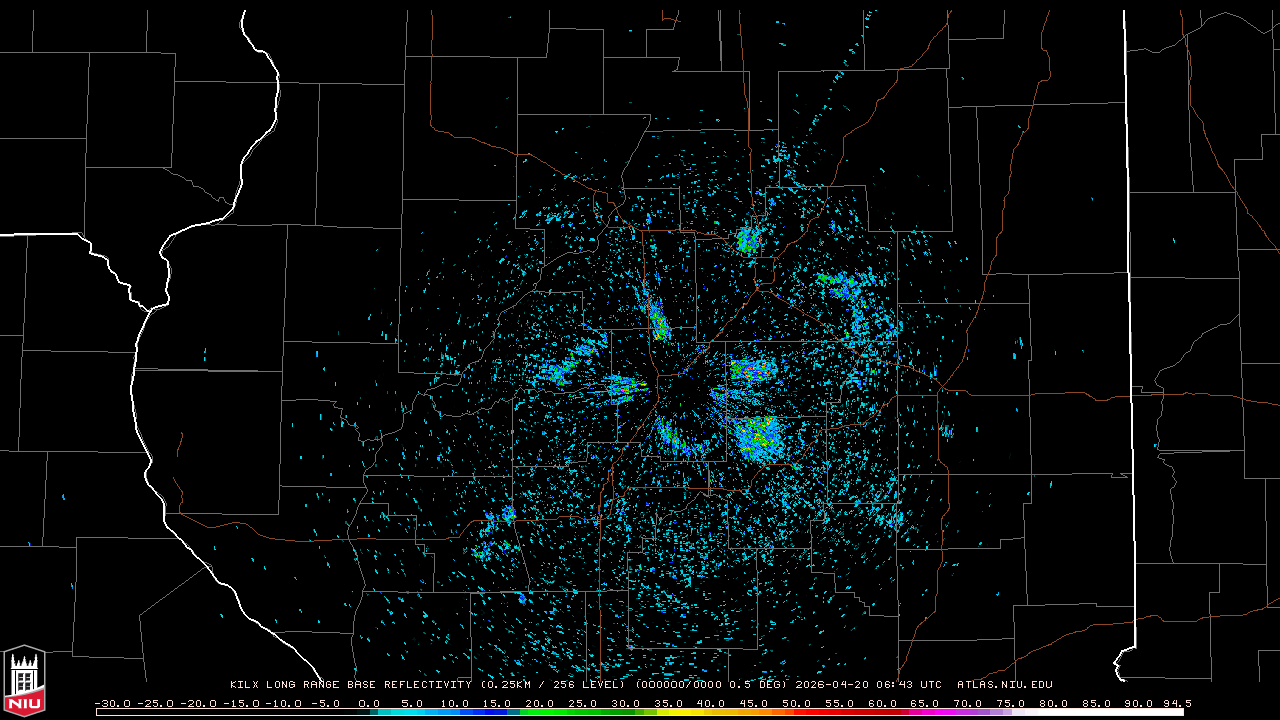Click the -30.0 label on reflectivity scale
Screen dimensions: 1280x720
pyautogui.click(x=113, y=703)
